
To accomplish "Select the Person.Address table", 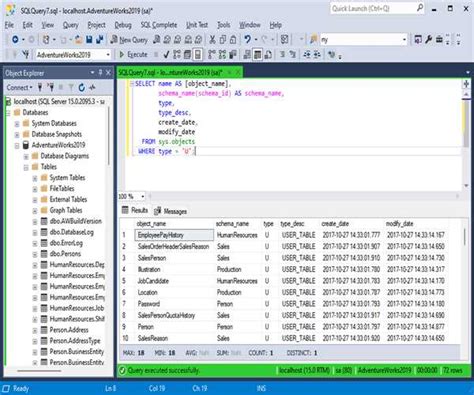I will (x=69, y=330).
